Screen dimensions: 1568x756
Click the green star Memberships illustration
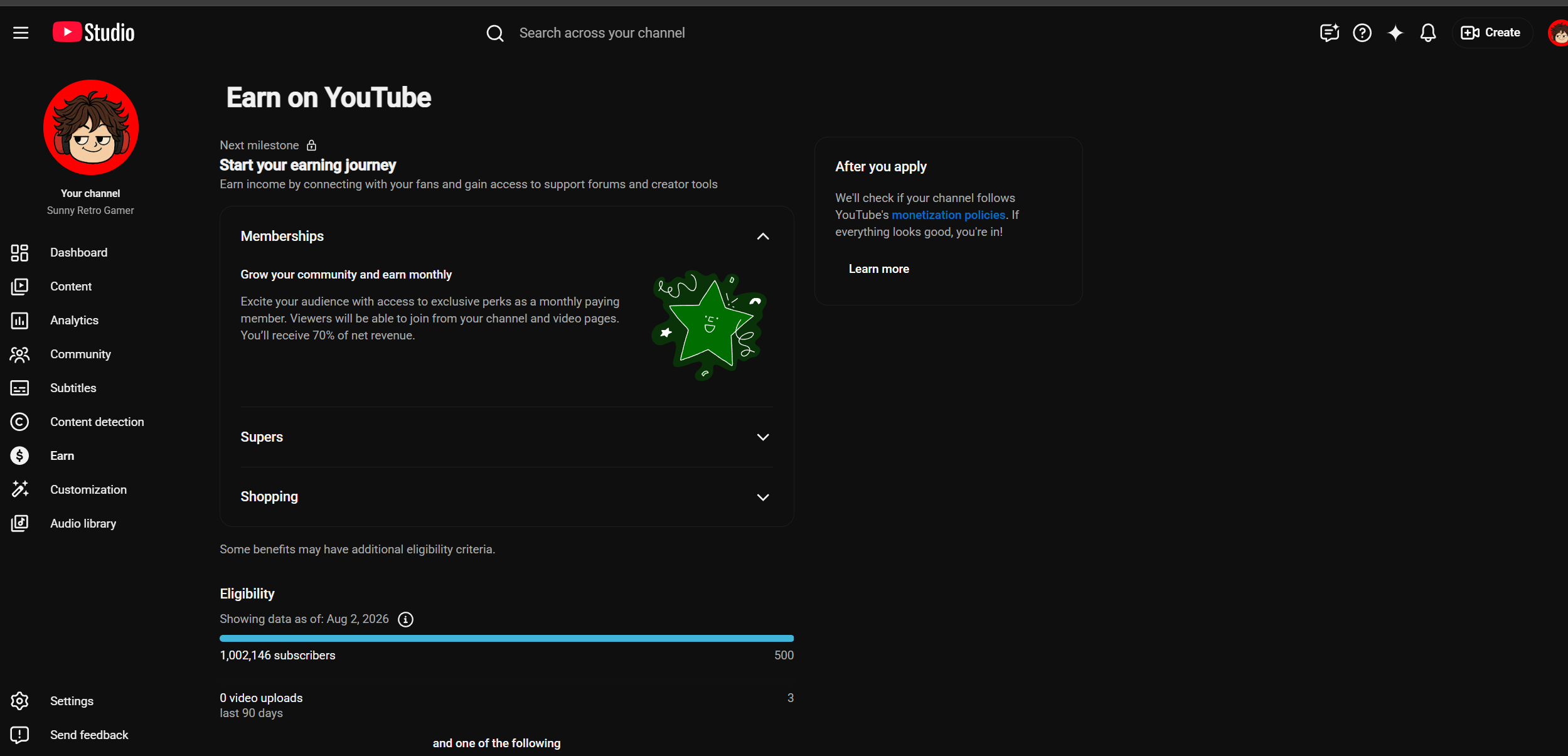pyautogui.click(x=710, y=326)
